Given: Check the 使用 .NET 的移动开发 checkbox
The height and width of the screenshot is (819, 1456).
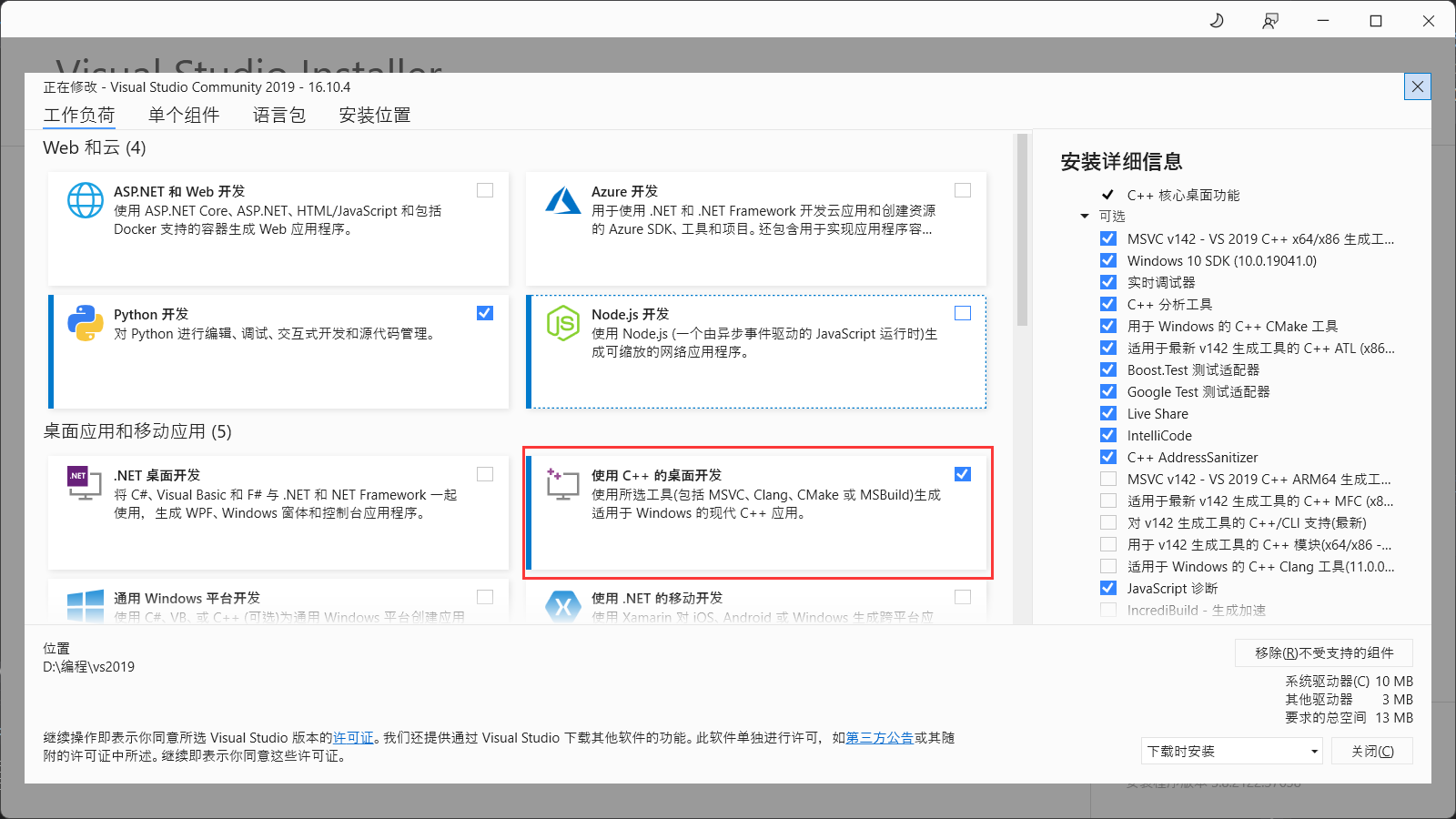Looking at the screenshot, I should (963, 597).
